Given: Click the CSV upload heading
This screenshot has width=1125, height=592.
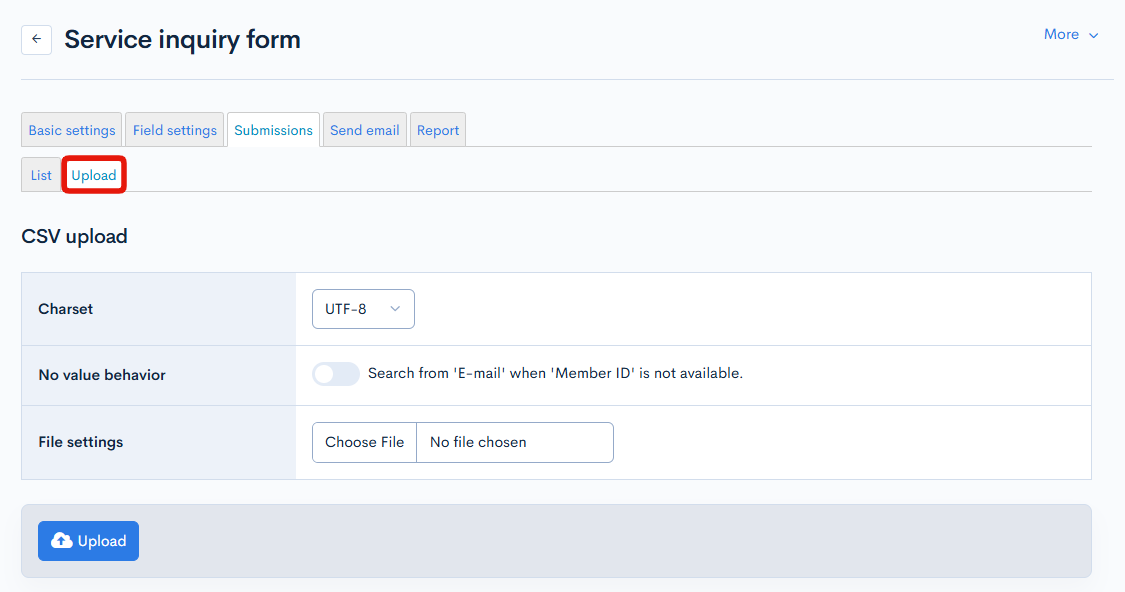Looking at the screenshot, I should (74, 237).
